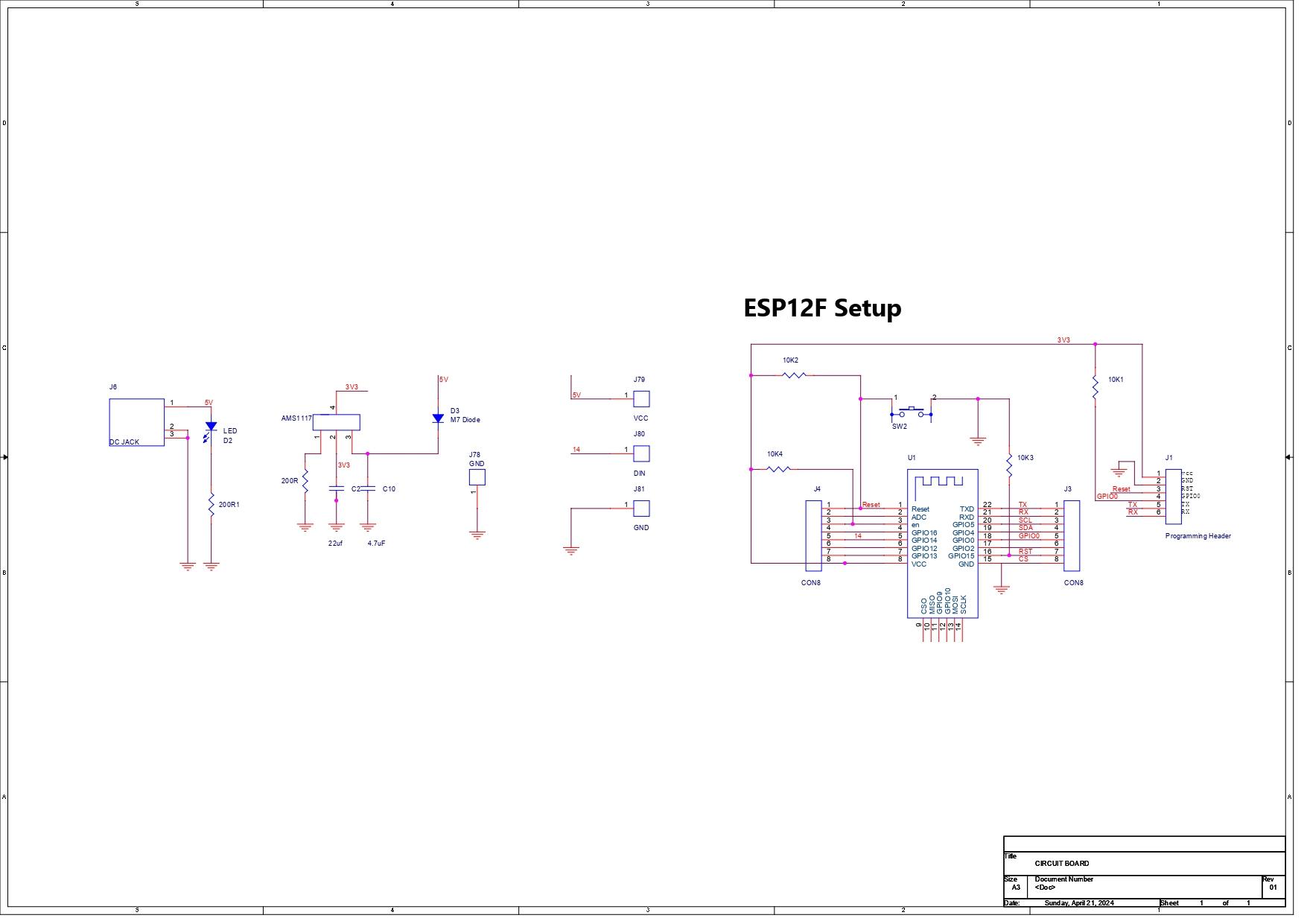Viewport: 1307px width, 924px height.
Task: Click the DC JACK label
Action: [x=124, y=442]
